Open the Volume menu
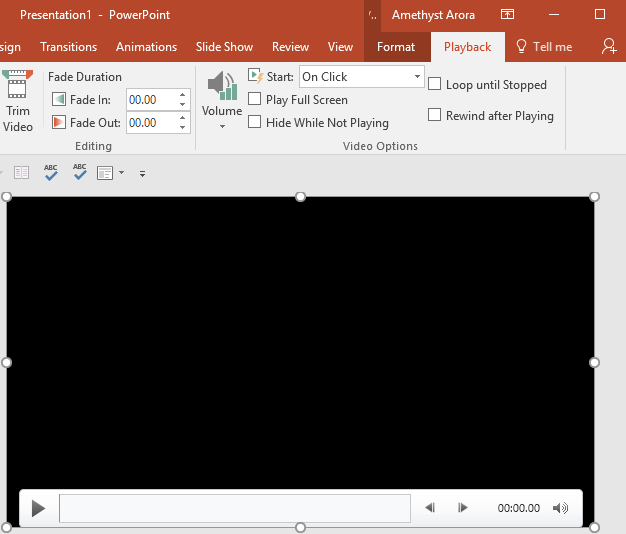Viewport: 626px width, 534px height. pos(222,101)
